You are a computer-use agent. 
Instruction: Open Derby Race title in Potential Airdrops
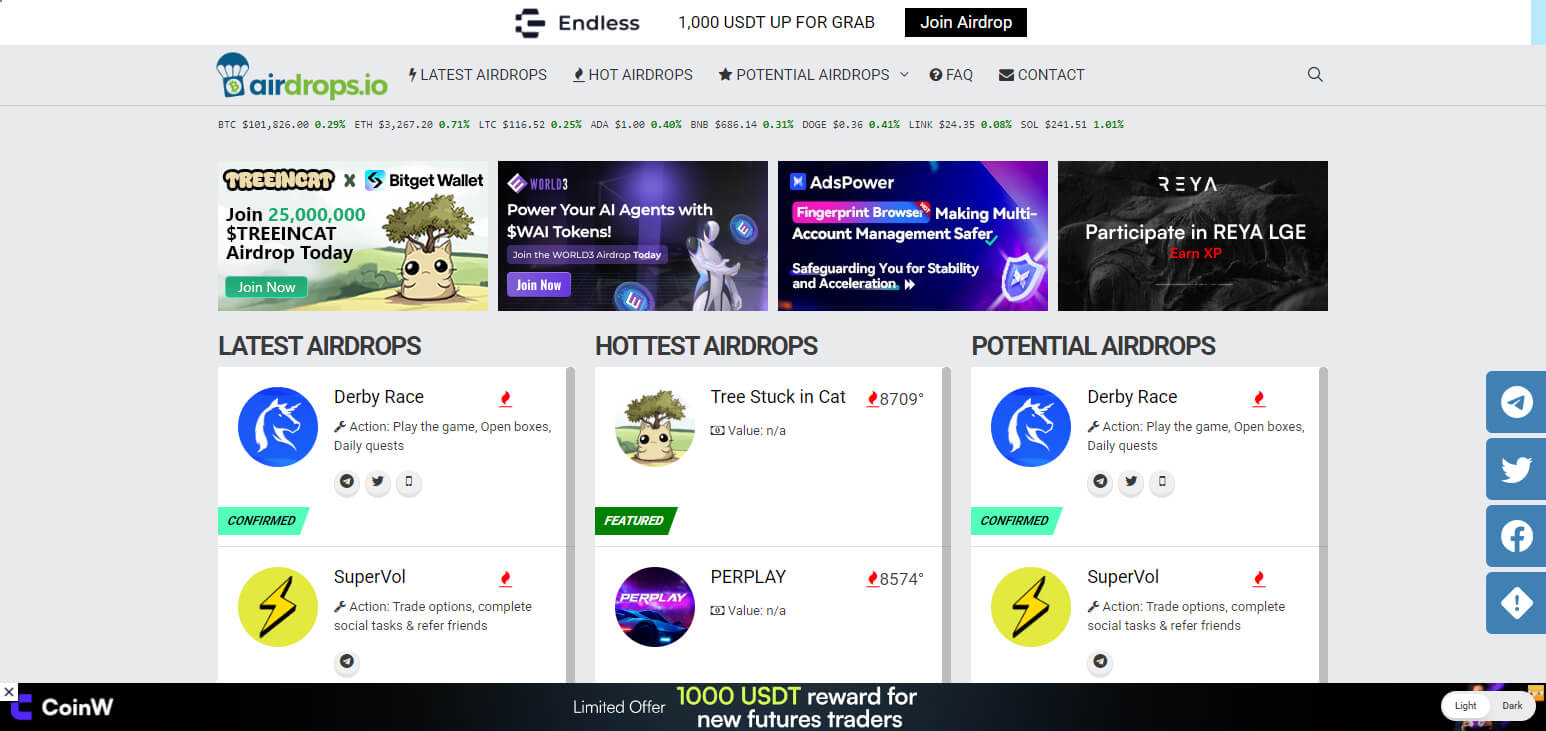click(1132, 397)
